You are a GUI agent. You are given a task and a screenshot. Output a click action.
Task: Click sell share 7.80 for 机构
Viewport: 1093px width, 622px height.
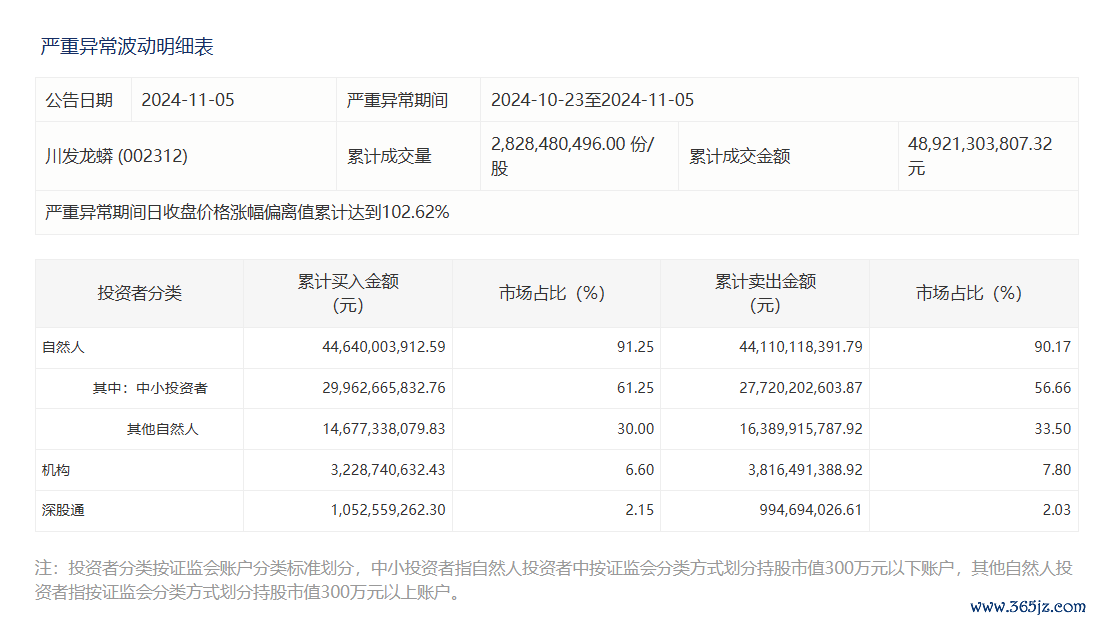click(1057, 471)
